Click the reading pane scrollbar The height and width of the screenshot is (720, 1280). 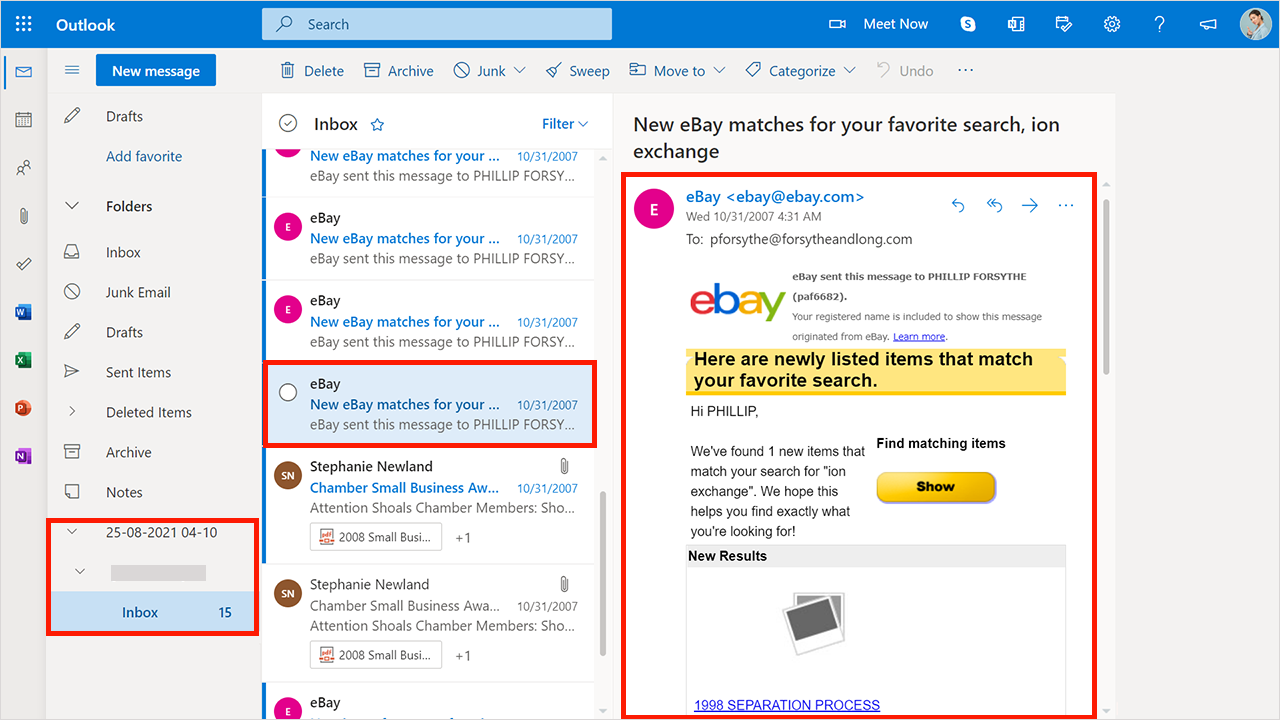tap(1106, 287)
